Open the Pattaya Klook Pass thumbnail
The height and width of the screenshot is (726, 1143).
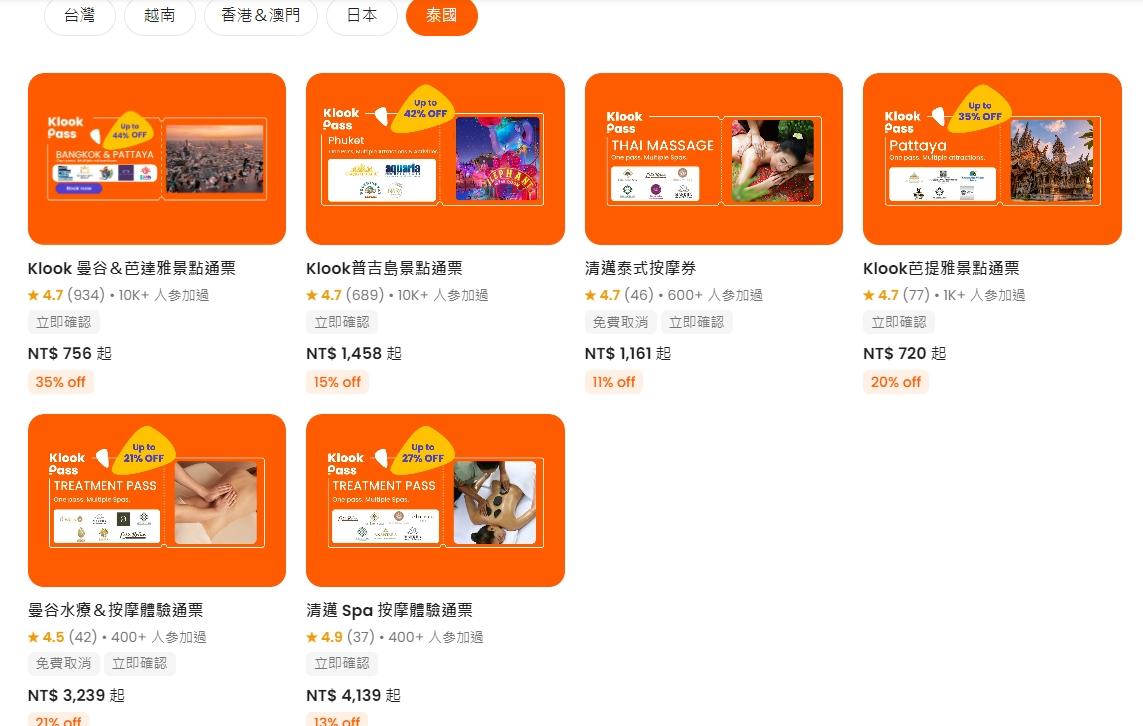tap(992, 159)
